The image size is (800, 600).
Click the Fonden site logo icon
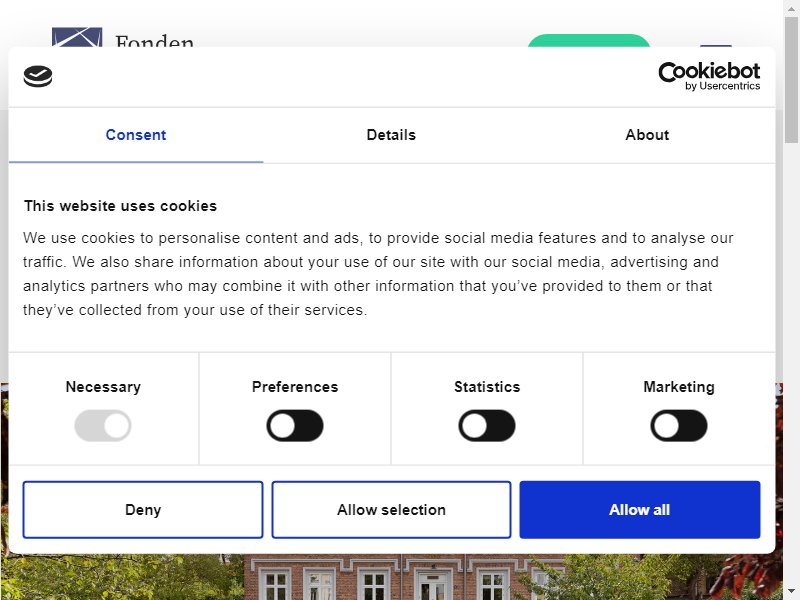pyautogui.click(x=77, y=37)
